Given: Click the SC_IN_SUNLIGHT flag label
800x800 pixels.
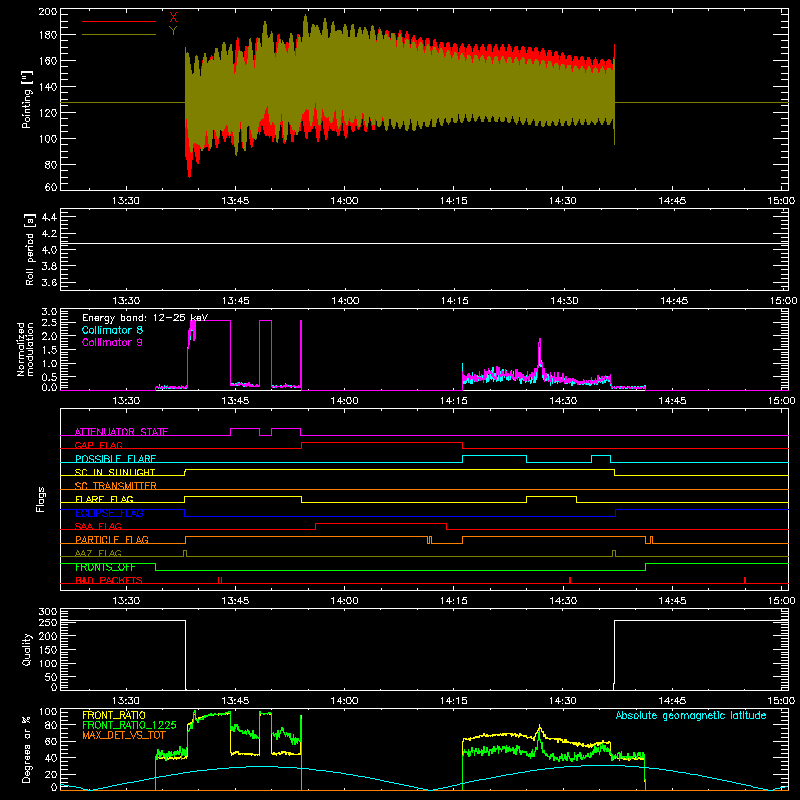Looking at the screenshot, I should pyautogui.click(x=115, y=472).
